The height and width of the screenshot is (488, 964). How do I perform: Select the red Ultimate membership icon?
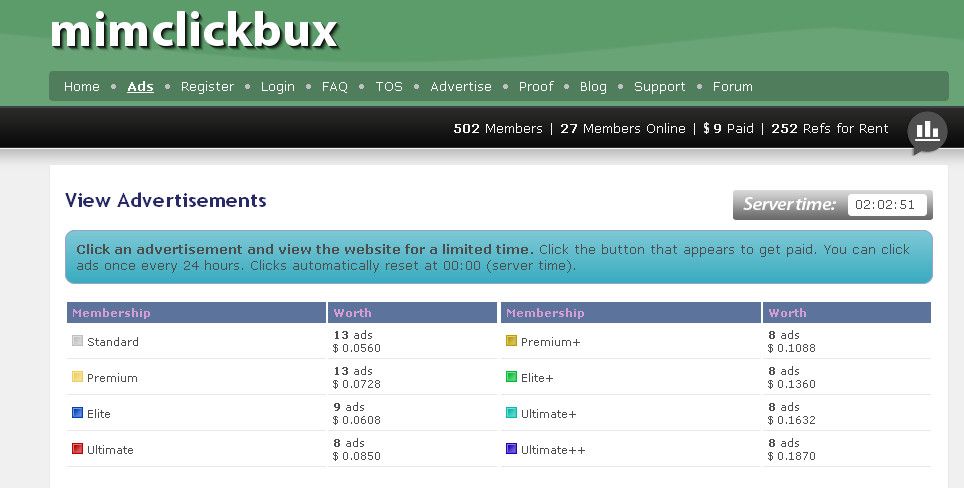point(78,449)
